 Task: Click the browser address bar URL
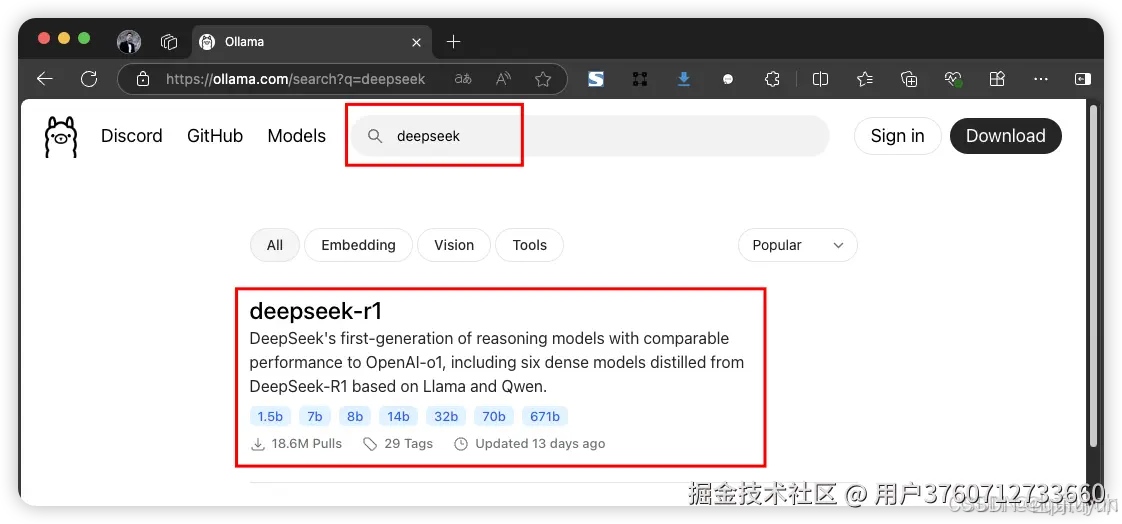(296, 79)
